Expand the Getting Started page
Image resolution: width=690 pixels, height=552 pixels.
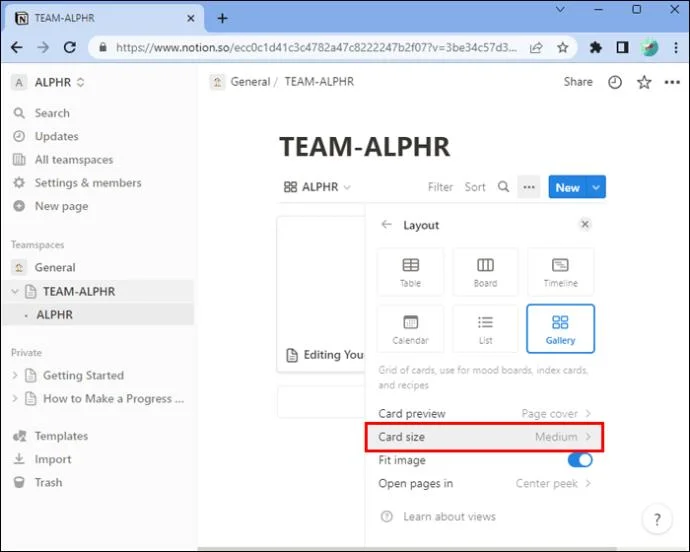coord(15,375)
